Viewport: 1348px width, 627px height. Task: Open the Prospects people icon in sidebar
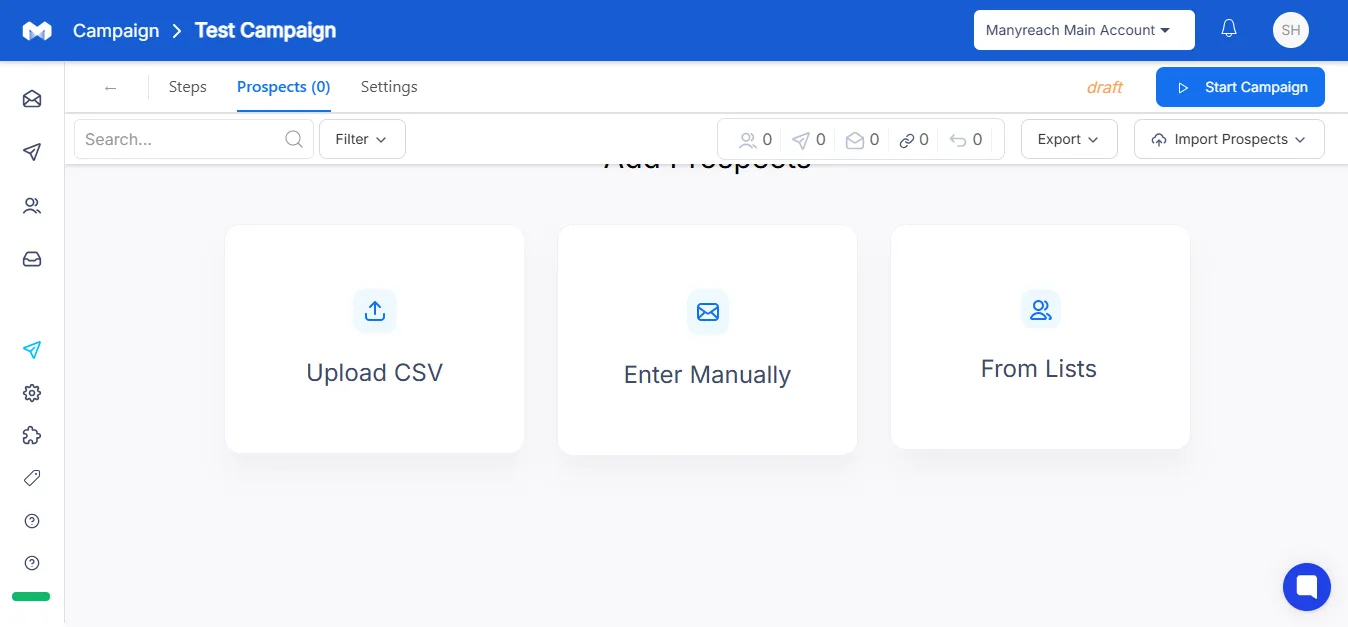[x=31, y=206]
